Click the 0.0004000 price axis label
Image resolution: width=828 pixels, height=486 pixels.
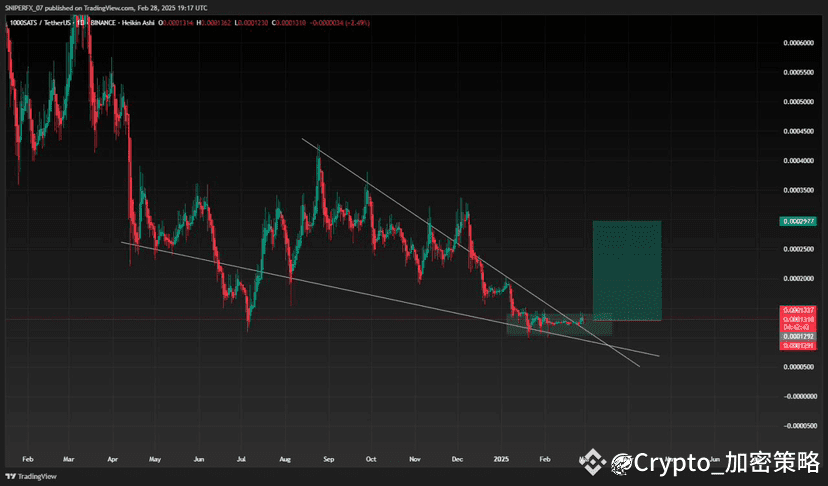[x=798, y=161]
